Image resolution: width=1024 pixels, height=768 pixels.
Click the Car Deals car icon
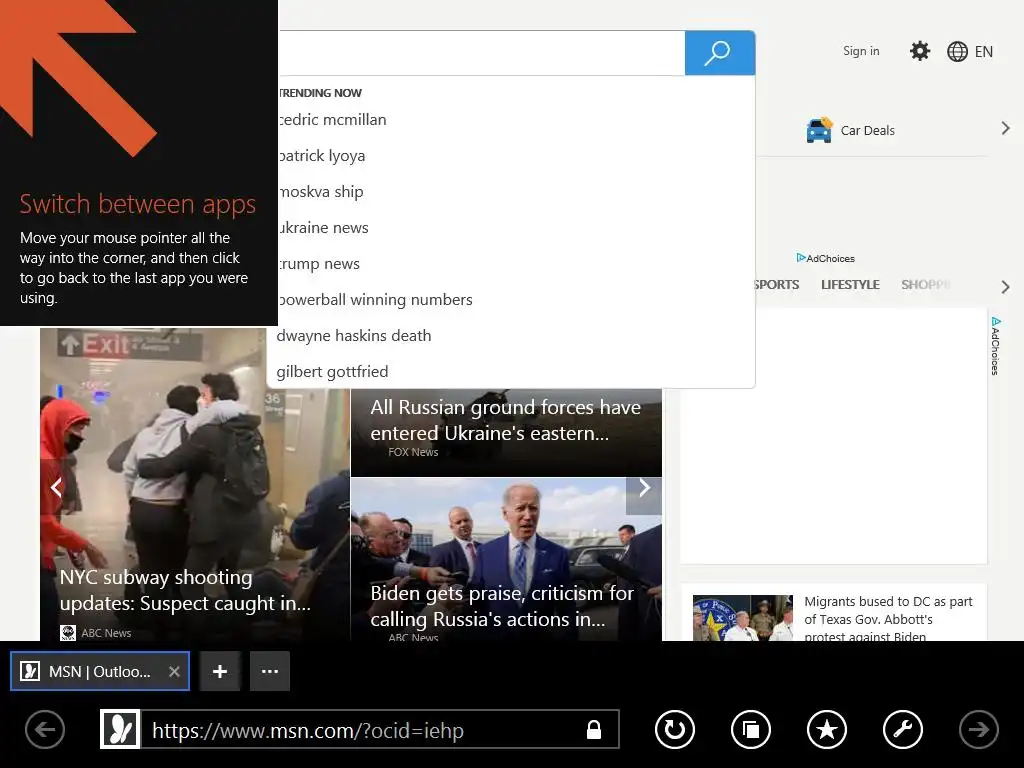point(819,130)
